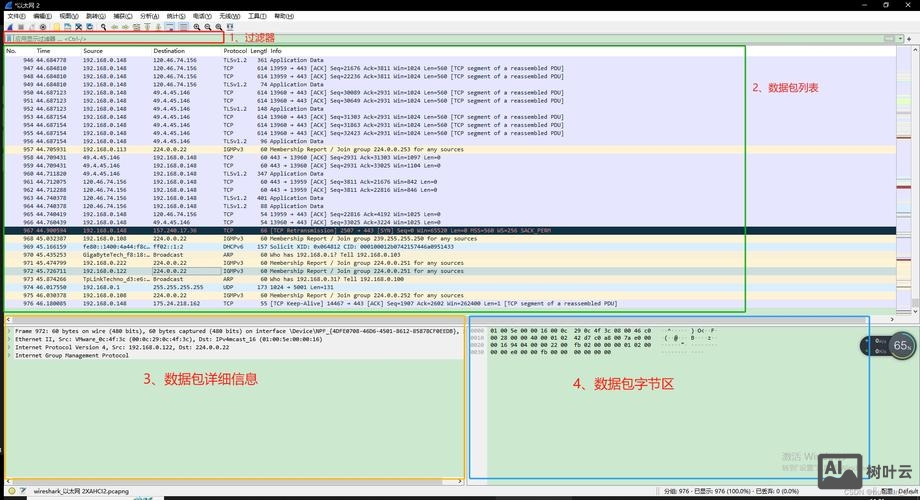Jump to first packet icon
This screenshot has height=500, width=920.
tap(147, 27)
